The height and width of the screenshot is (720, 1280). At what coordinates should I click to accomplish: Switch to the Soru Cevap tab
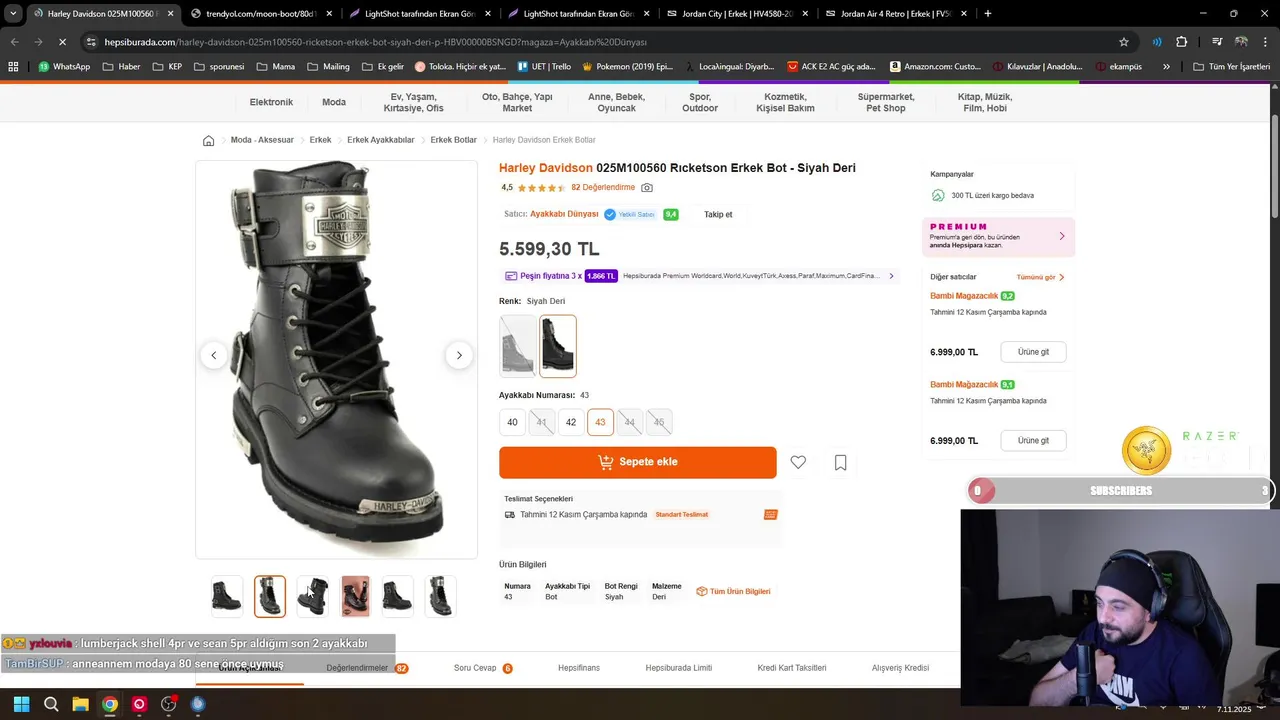483,668
